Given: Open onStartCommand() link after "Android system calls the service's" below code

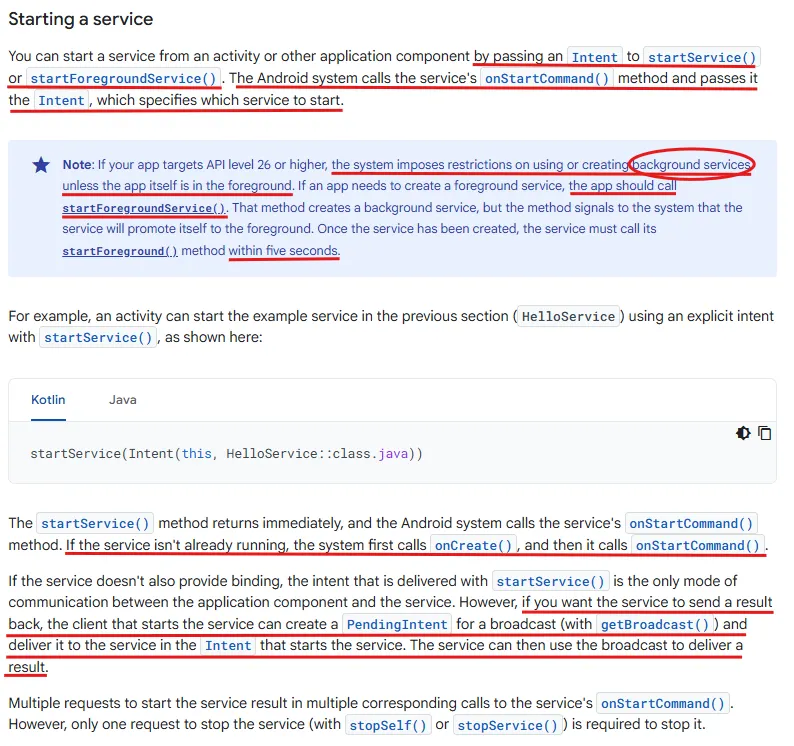Looking at the screenshot, I should pyautogui.click(x=691, y=523).
